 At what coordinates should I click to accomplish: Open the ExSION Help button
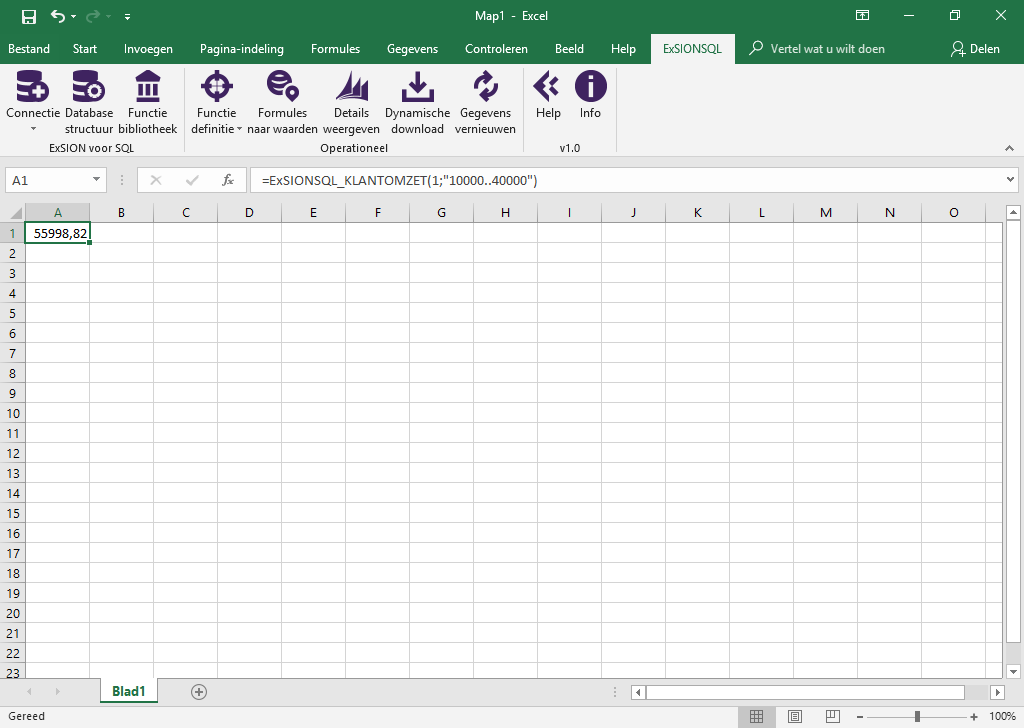coord(548,95)
